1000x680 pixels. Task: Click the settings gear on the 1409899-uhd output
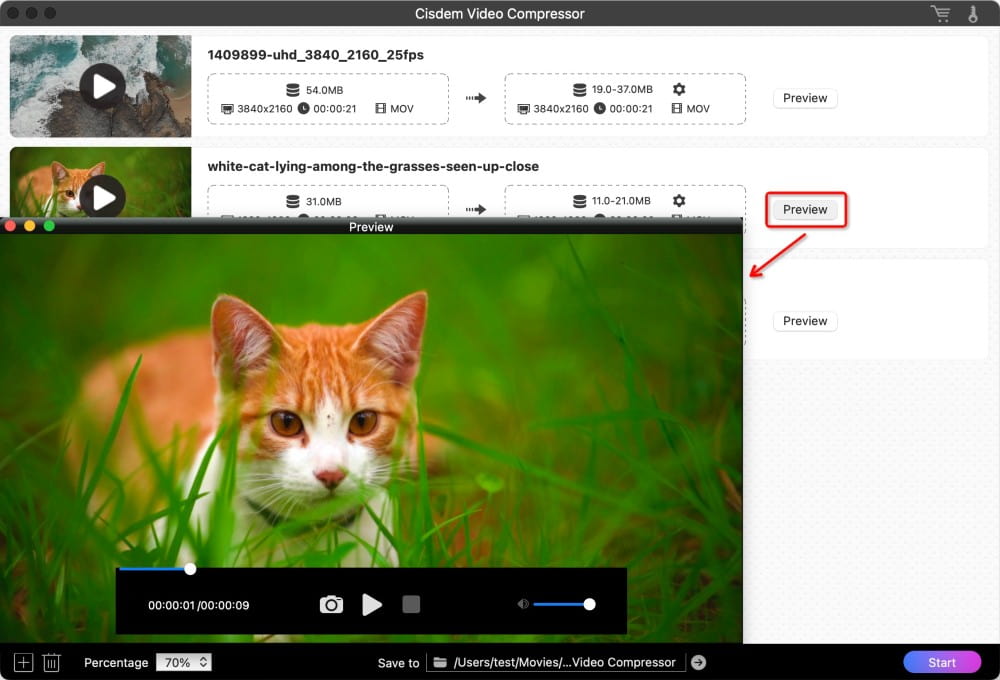679,89
